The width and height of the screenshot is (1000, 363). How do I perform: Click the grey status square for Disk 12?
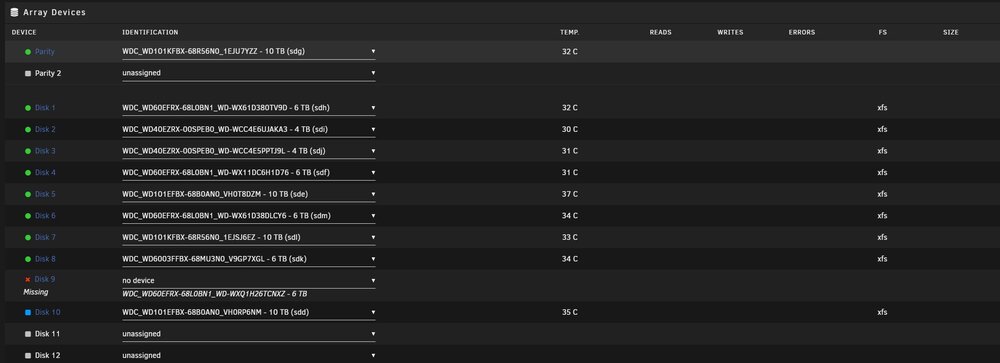tap(27, 355)
